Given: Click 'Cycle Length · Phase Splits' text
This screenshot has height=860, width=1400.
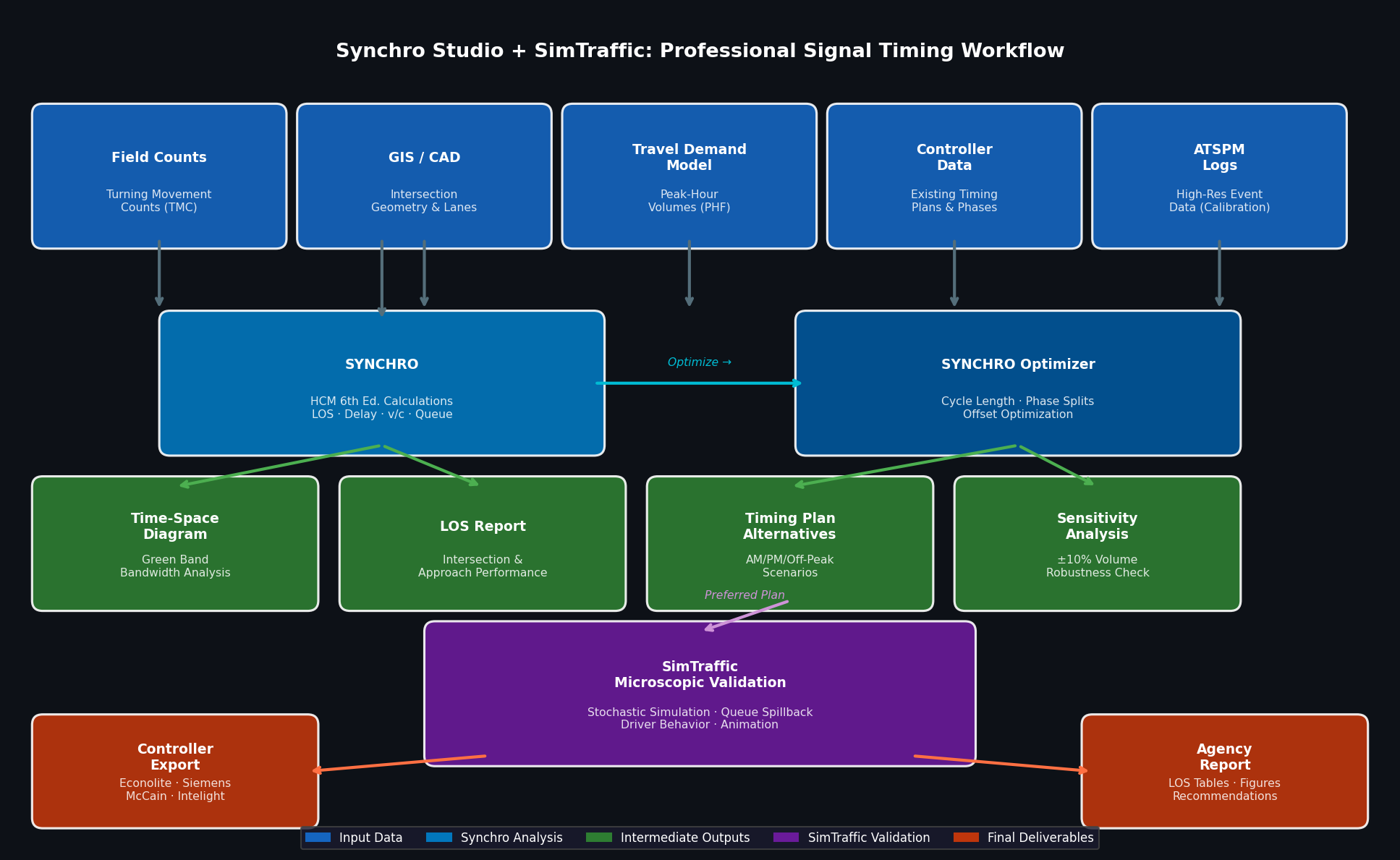Looking at the screenshot, I should pyautogui.click(x=1018, y=401).
